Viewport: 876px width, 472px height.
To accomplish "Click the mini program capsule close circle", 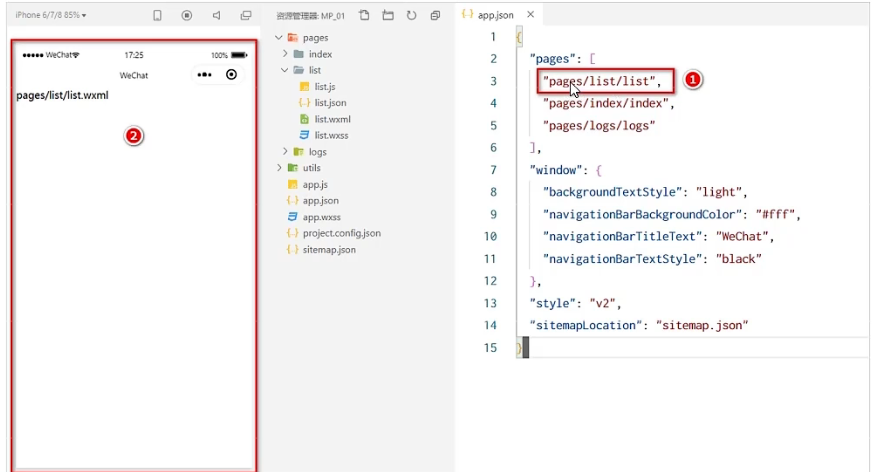I will pos(232,75).
